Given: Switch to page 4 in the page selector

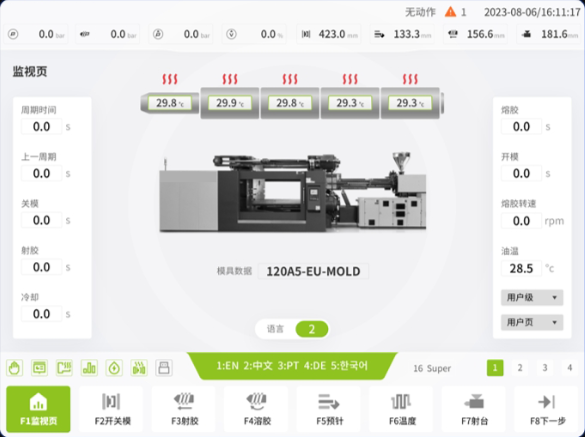Looking at the screenshot, I should pyautogui.click(x=569, y=368).
